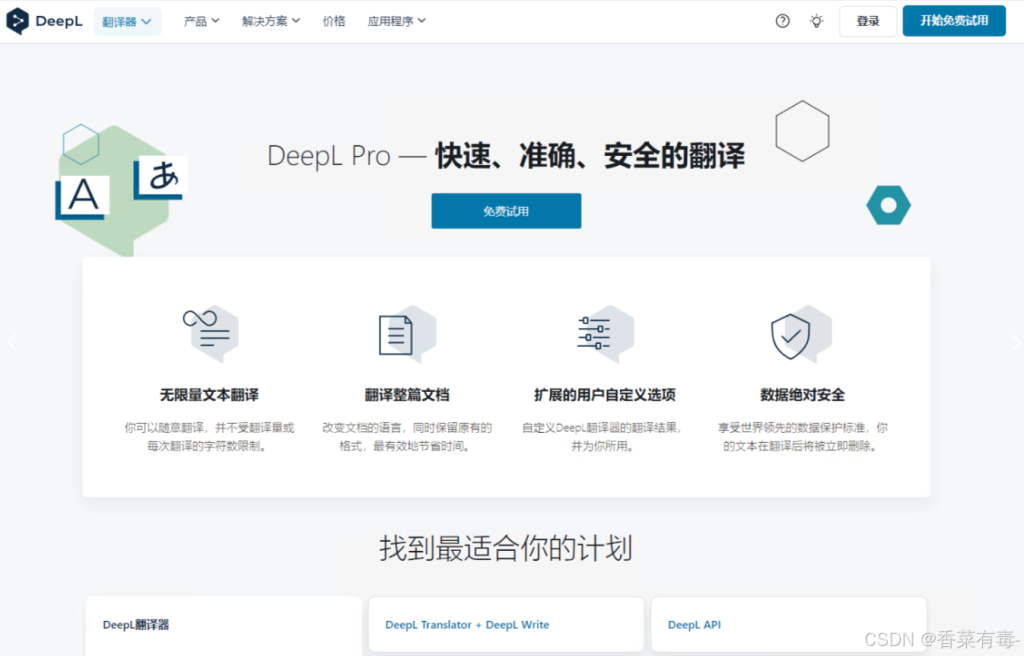
Task: Click the 开始免费试用 button
Action: point(953,20)
